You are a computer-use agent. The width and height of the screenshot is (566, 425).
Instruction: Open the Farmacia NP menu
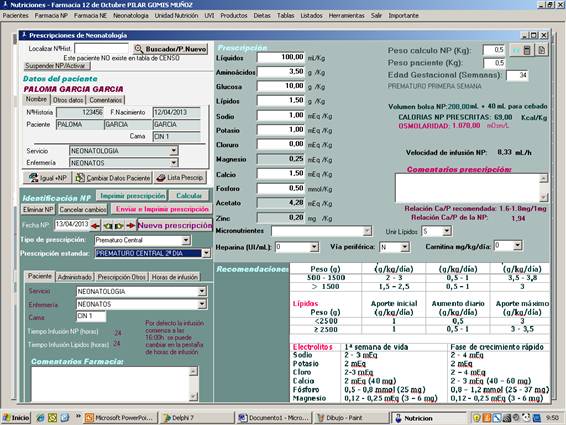(x=51, y=16)
